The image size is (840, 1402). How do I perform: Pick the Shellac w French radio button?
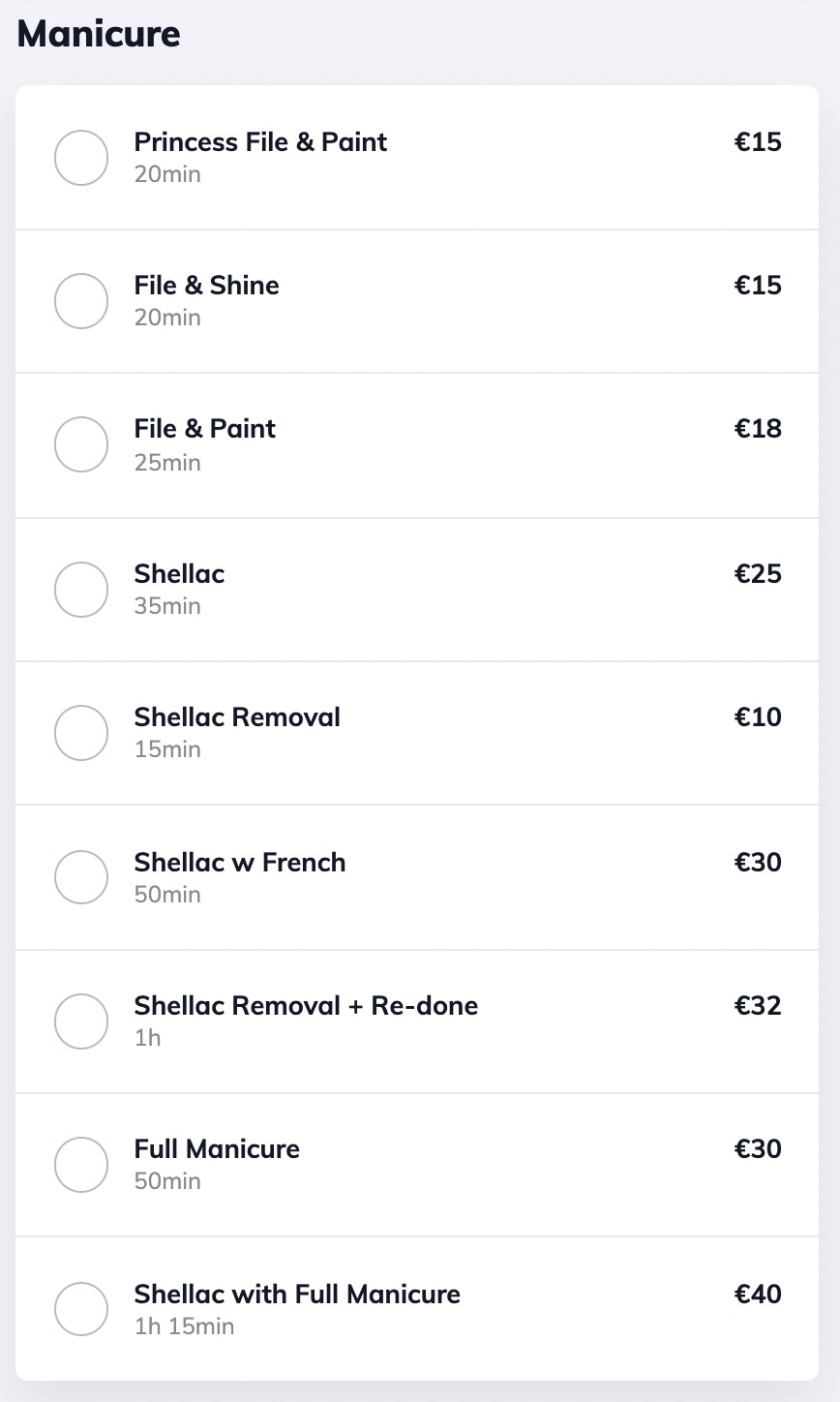point(81,877)
